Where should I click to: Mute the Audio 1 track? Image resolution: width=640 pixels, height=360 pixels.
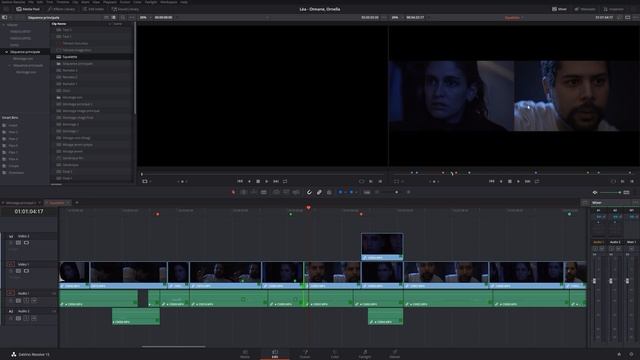pos(34,300)
